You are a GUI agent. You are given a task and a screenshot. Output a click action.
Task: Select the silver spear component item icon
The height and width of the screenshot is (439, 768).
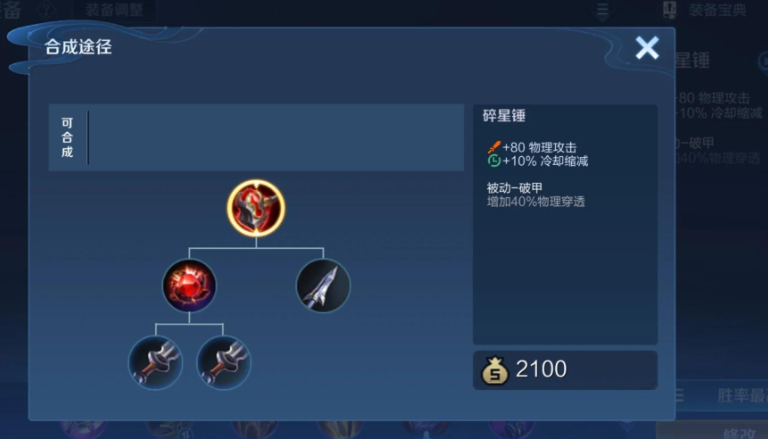click(323, 286)
